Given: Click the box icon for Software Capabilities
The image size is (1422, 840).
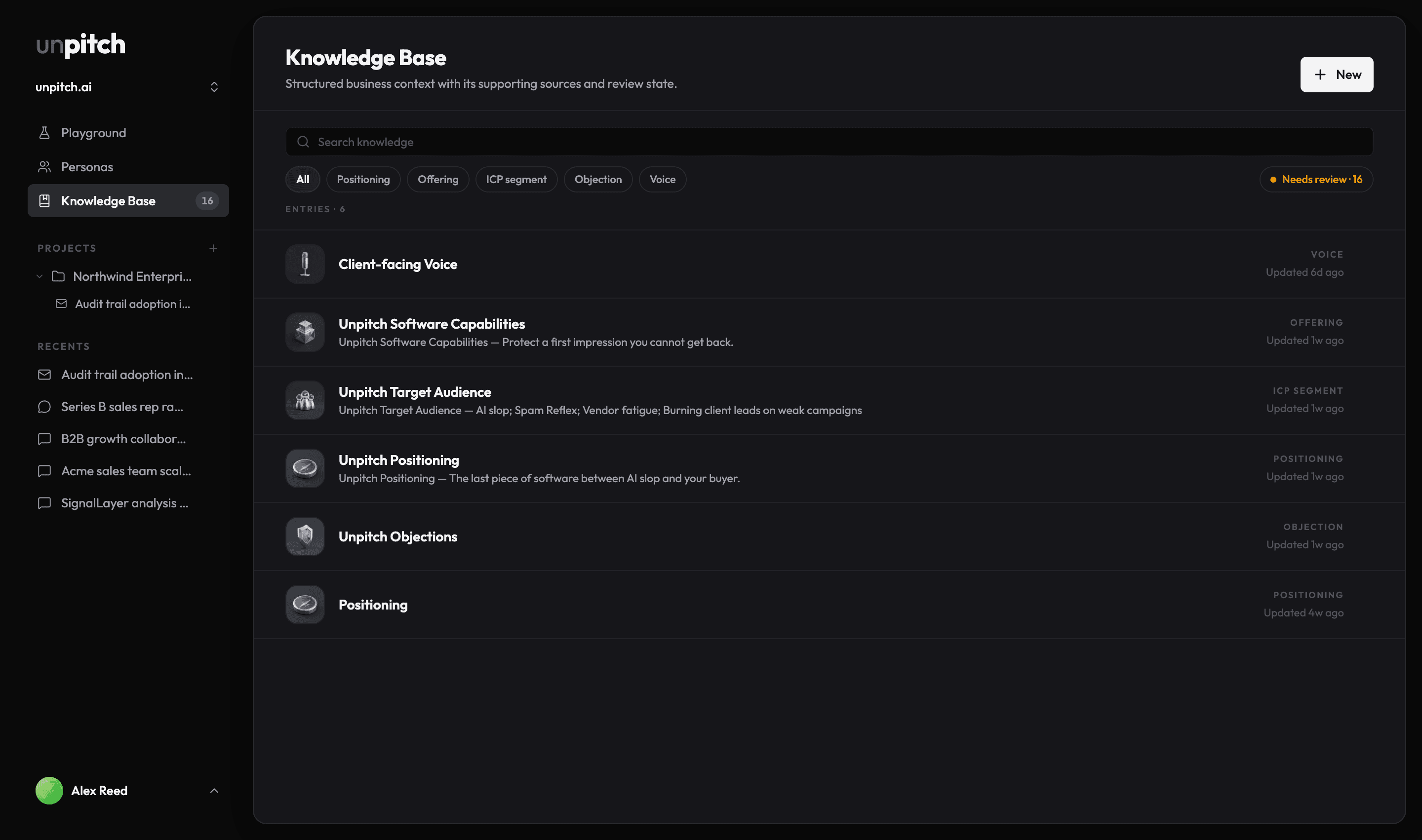Looking at the screenshot, I should (305, 332).
